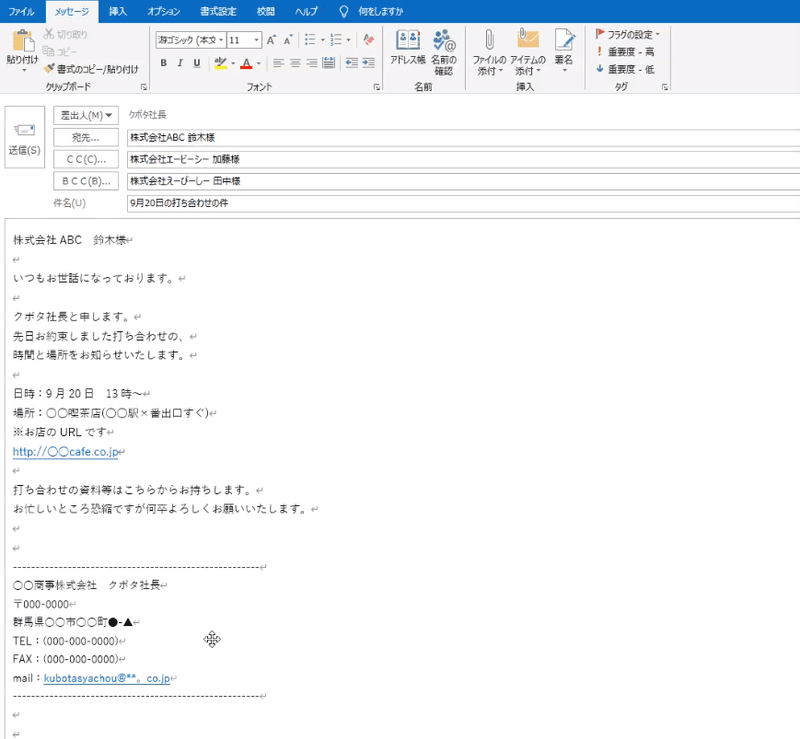Screen dimensions: 800x739
Task: Decrease indent level
Action: pyautogui.click(x=352, y=63)
